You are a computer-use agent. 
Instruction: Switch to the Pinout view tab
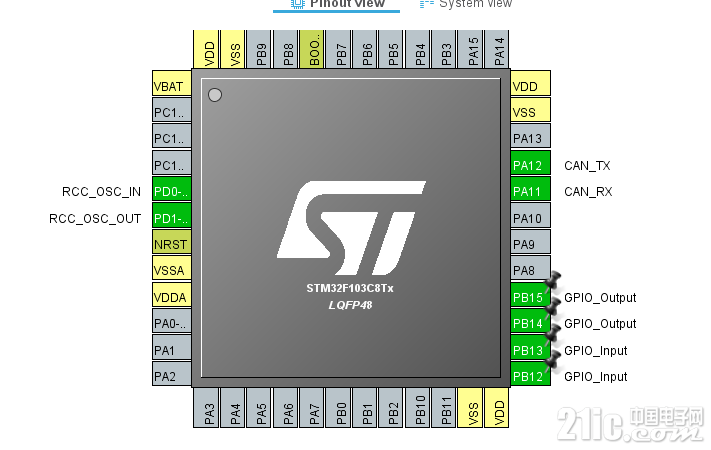pos(336,4)
